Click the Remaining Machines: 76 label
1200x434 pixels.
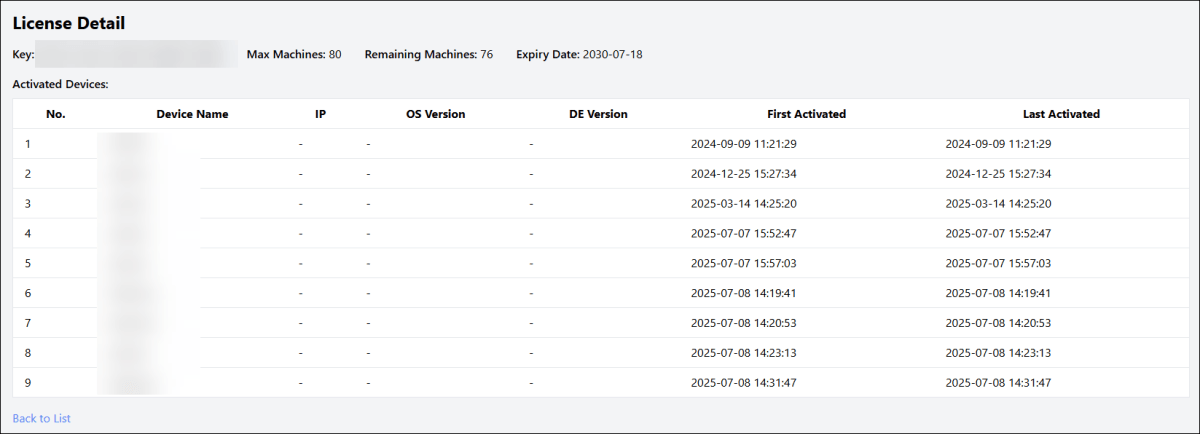pyautogui.click(x=428, y=54)
